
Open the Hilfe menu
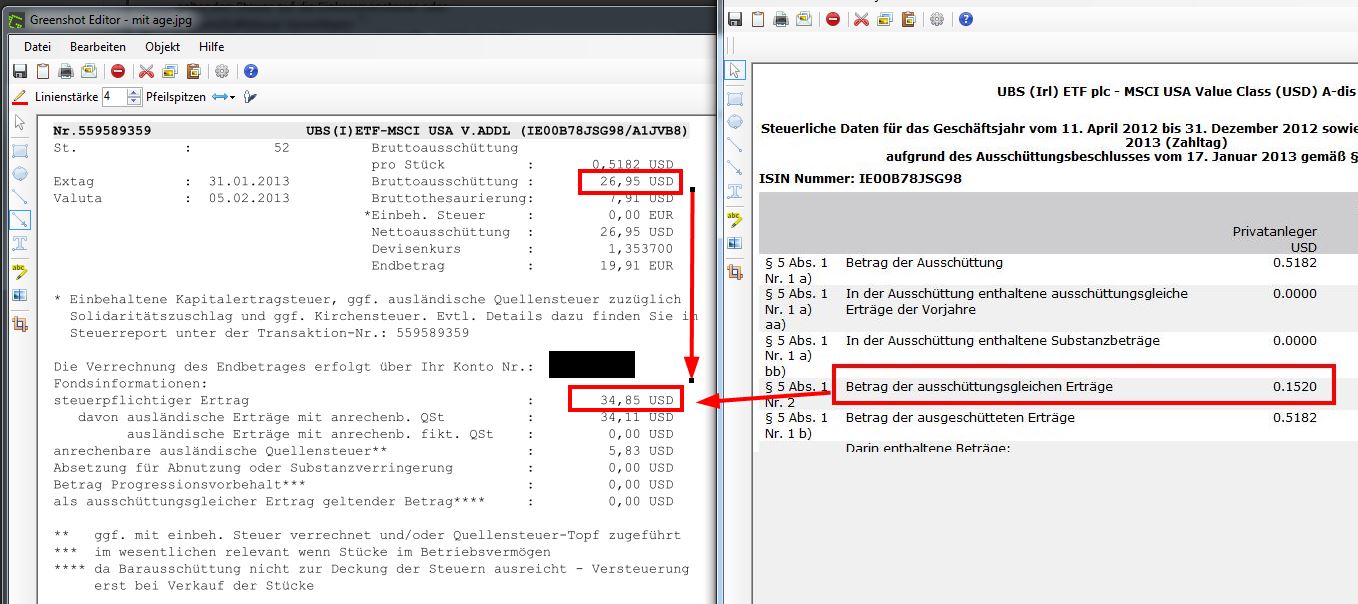(x=211, y=47)
